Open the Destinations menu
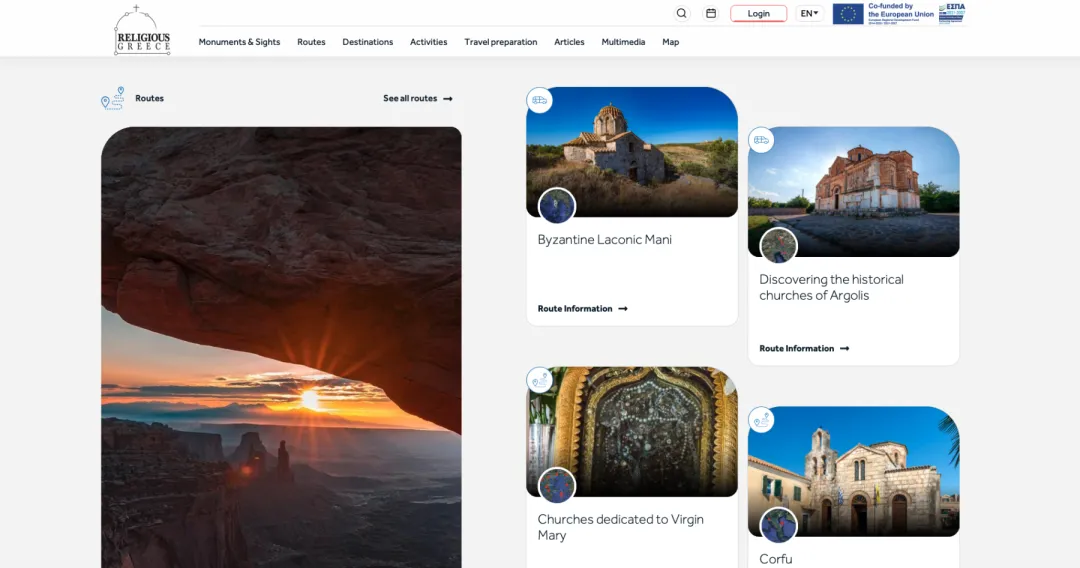Screen dimensions: 1080x568 tap(367, 42)
